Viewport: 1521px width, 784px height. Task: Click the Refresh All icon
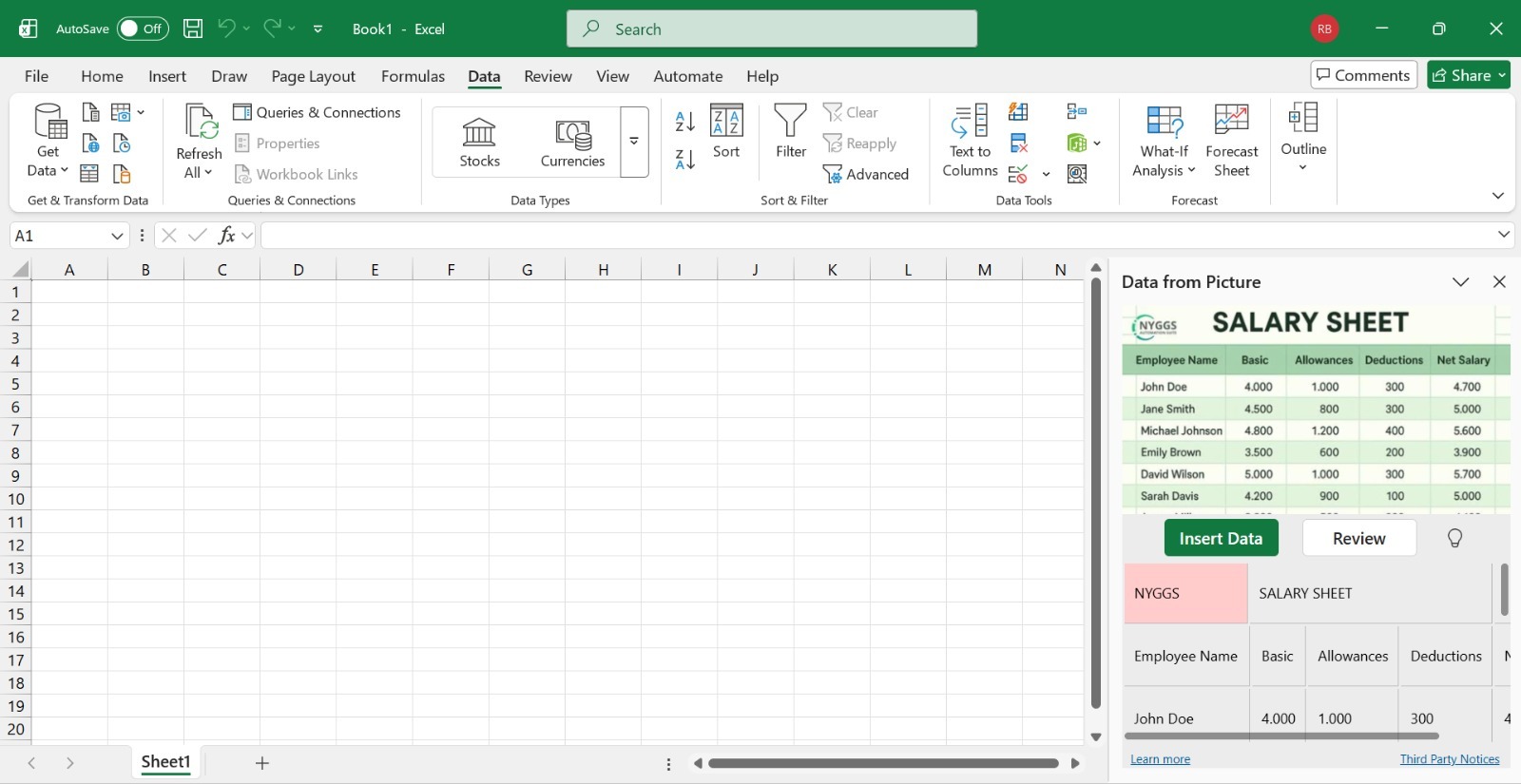point(200,121)
